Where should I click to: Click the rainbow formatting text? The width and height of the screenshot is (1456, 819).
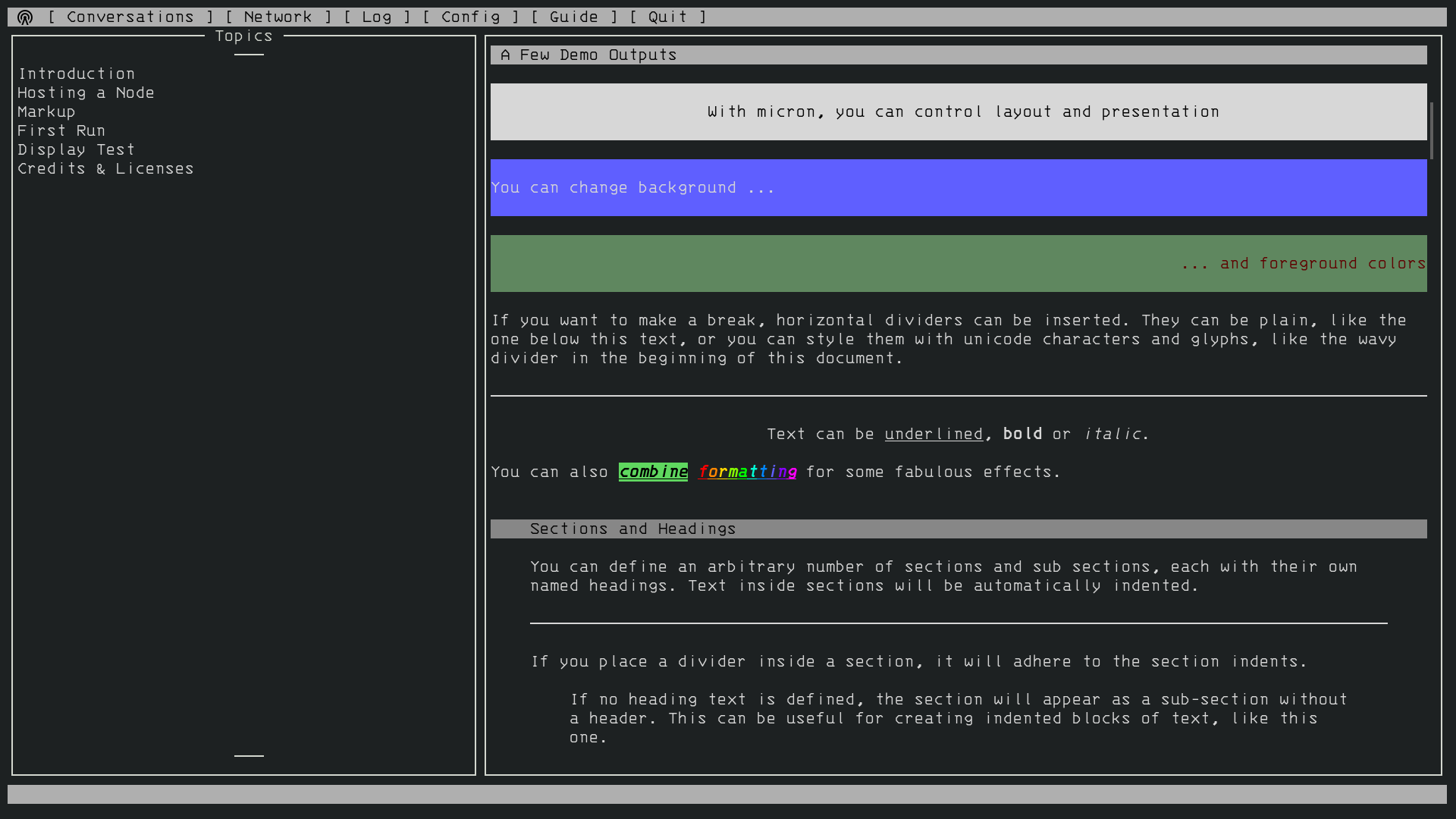click(x=748, y=472)
